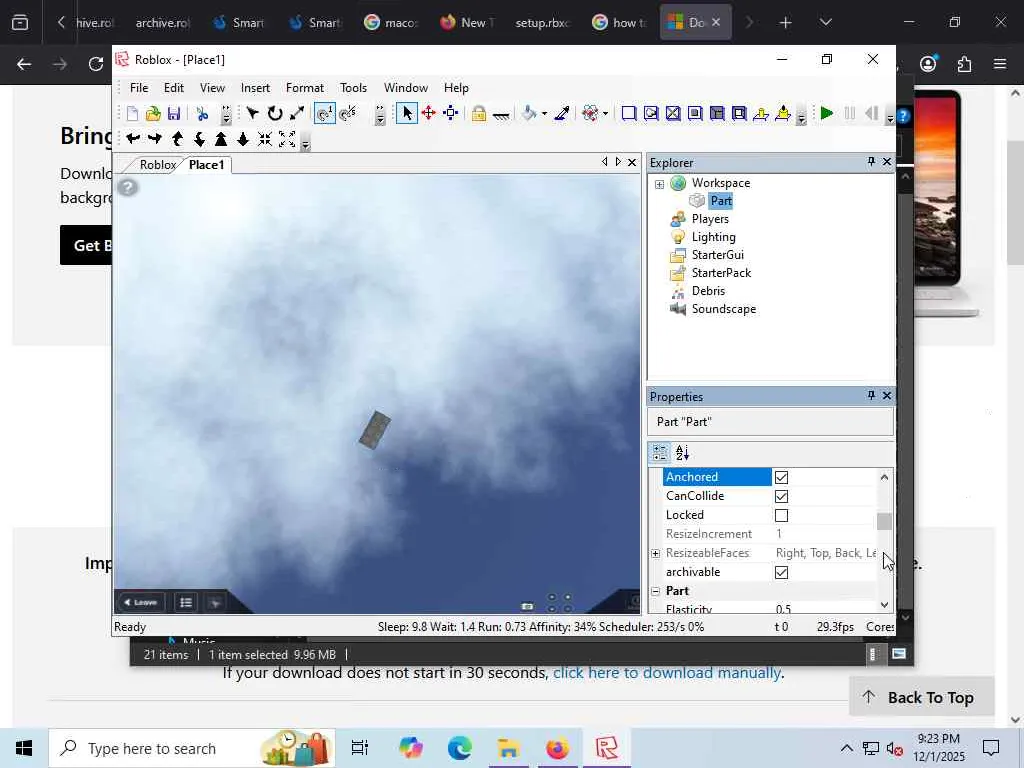Open Firefox from the Windows taskbar
1024x768 pixels.
(557, 748)
